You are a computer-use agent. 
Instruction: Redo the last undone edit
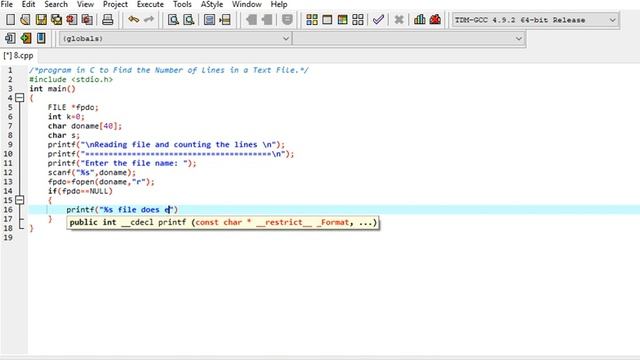[149, 20]
